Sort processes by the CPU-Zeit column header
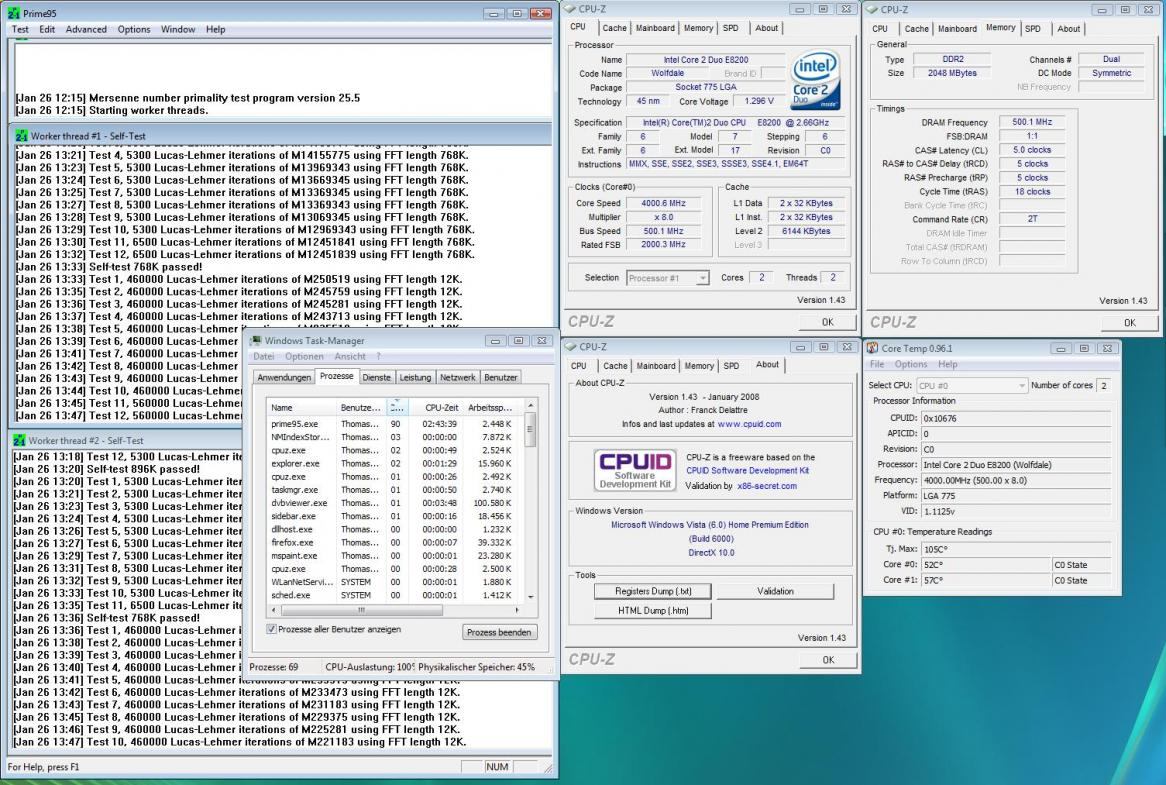The image size is (1166, 785). 434,407
